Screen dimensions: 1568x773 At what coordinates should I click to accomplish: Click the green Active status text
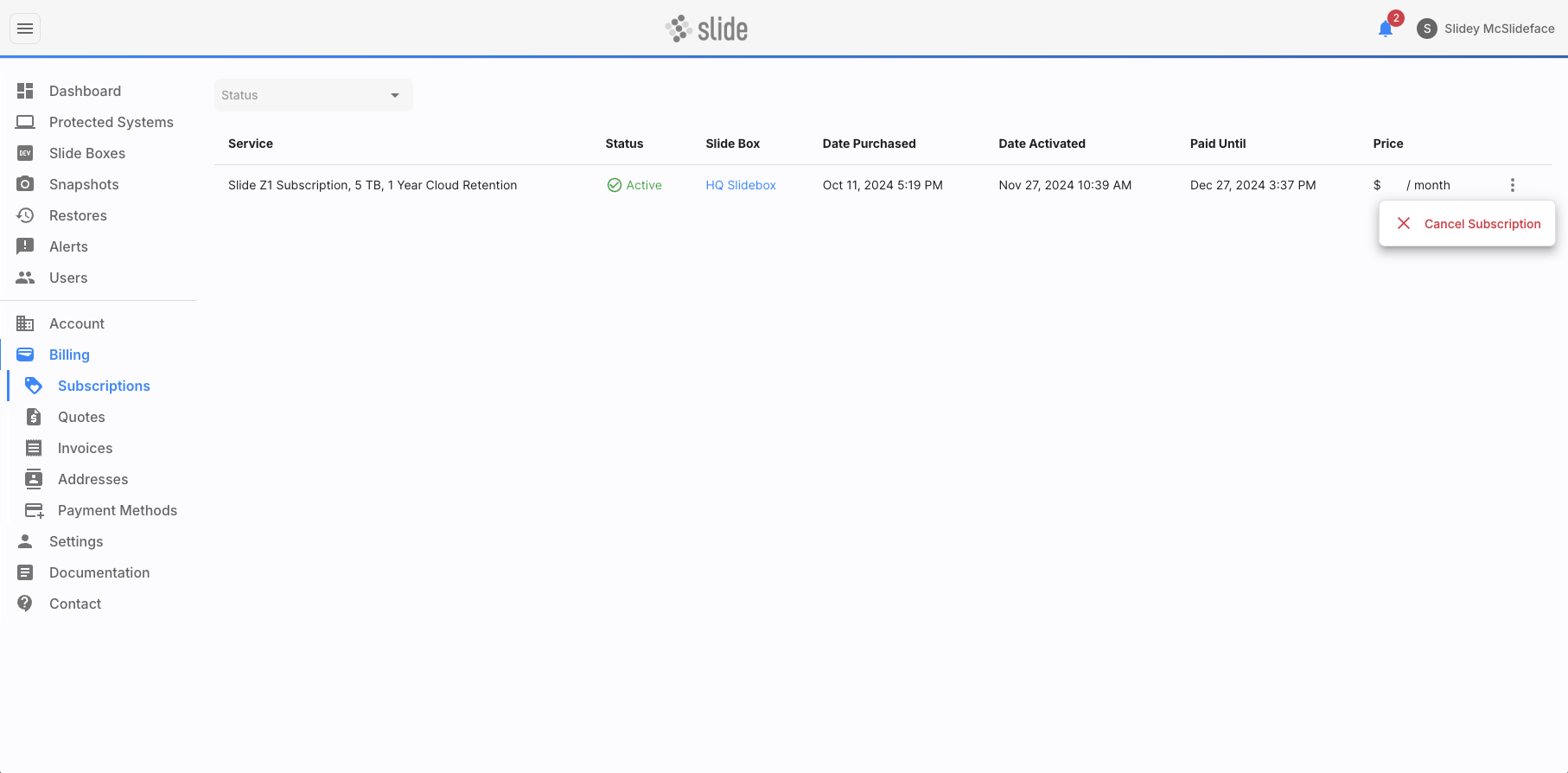(x=644, y=185)
